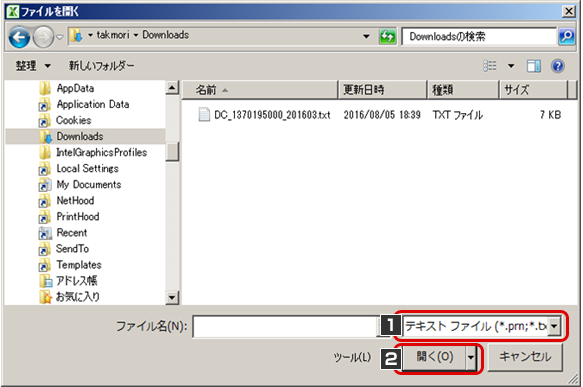Click the TXT ファイル type cell
Screen dimensions: 583x387
(457, 115)
